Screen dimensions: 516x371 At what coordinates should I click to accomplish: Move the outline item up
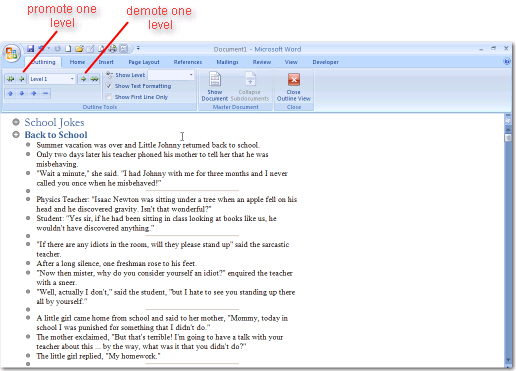click(x=10, y=93)
